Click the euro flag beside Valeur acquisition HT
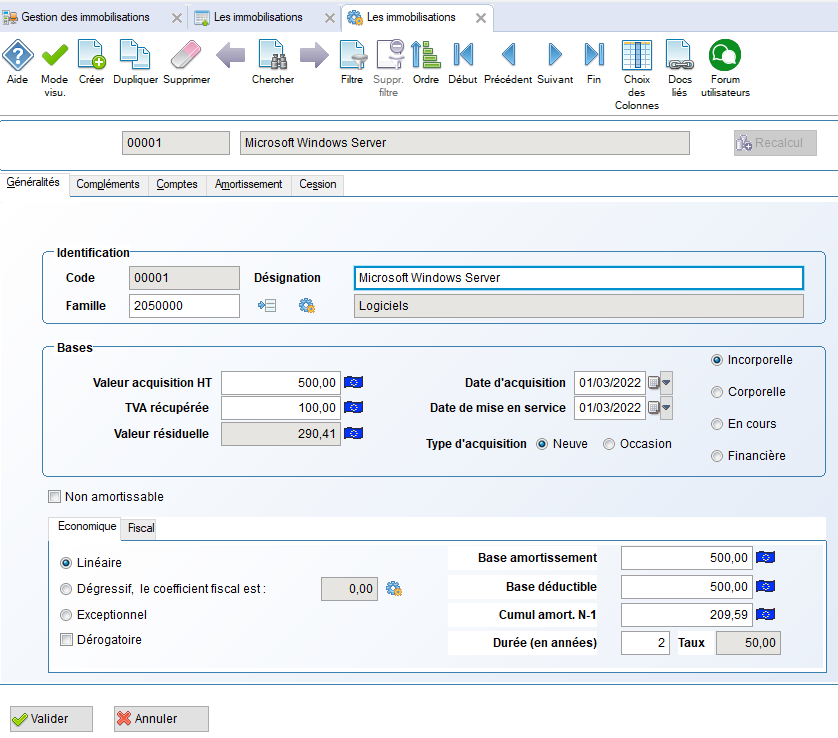Image resolution: width=838 pixels, height=738 pixels. 353,383
